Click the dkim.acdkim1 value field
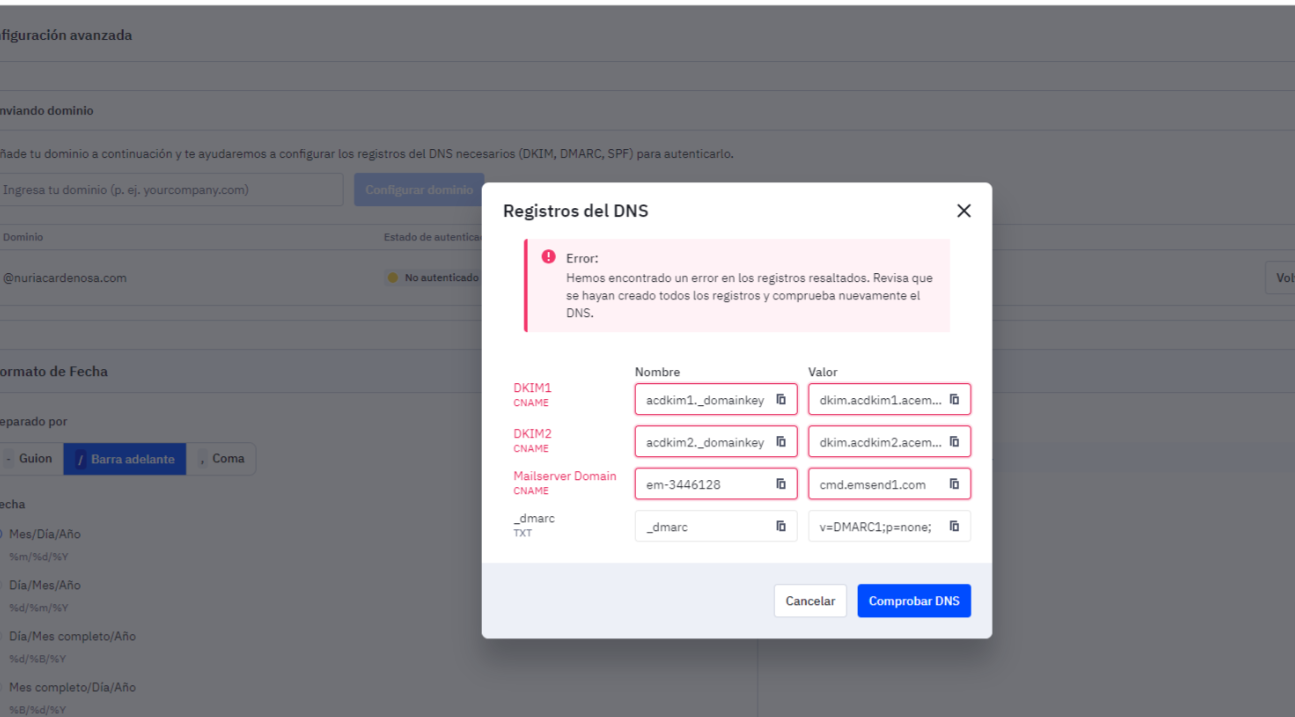 [889, 399]
